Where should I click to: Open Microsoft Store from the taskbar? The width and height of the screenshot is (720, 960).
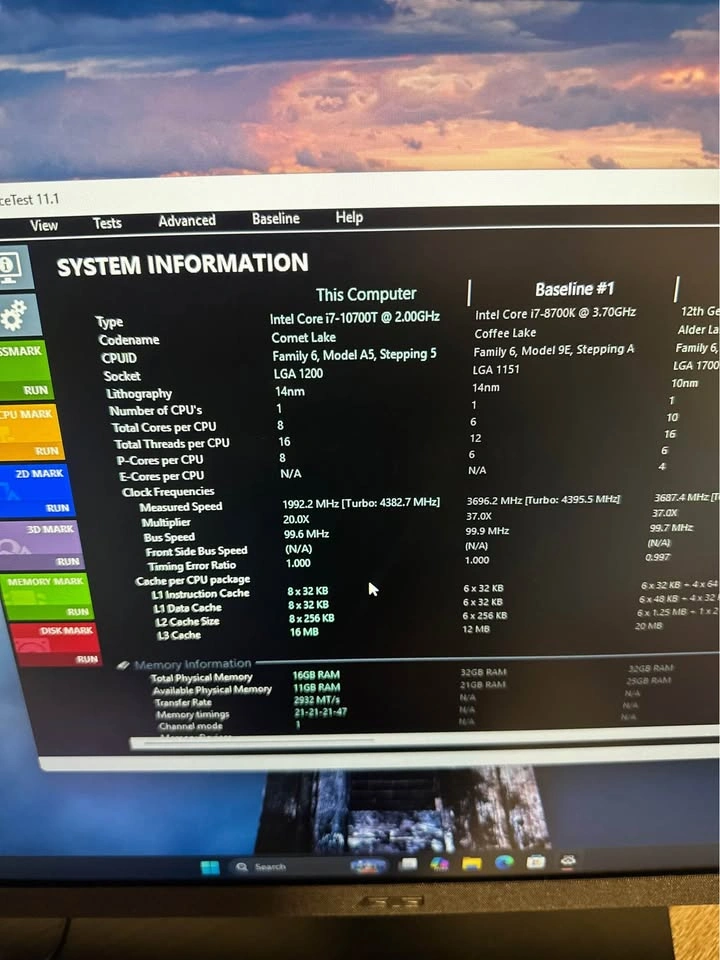coord(536,861)
